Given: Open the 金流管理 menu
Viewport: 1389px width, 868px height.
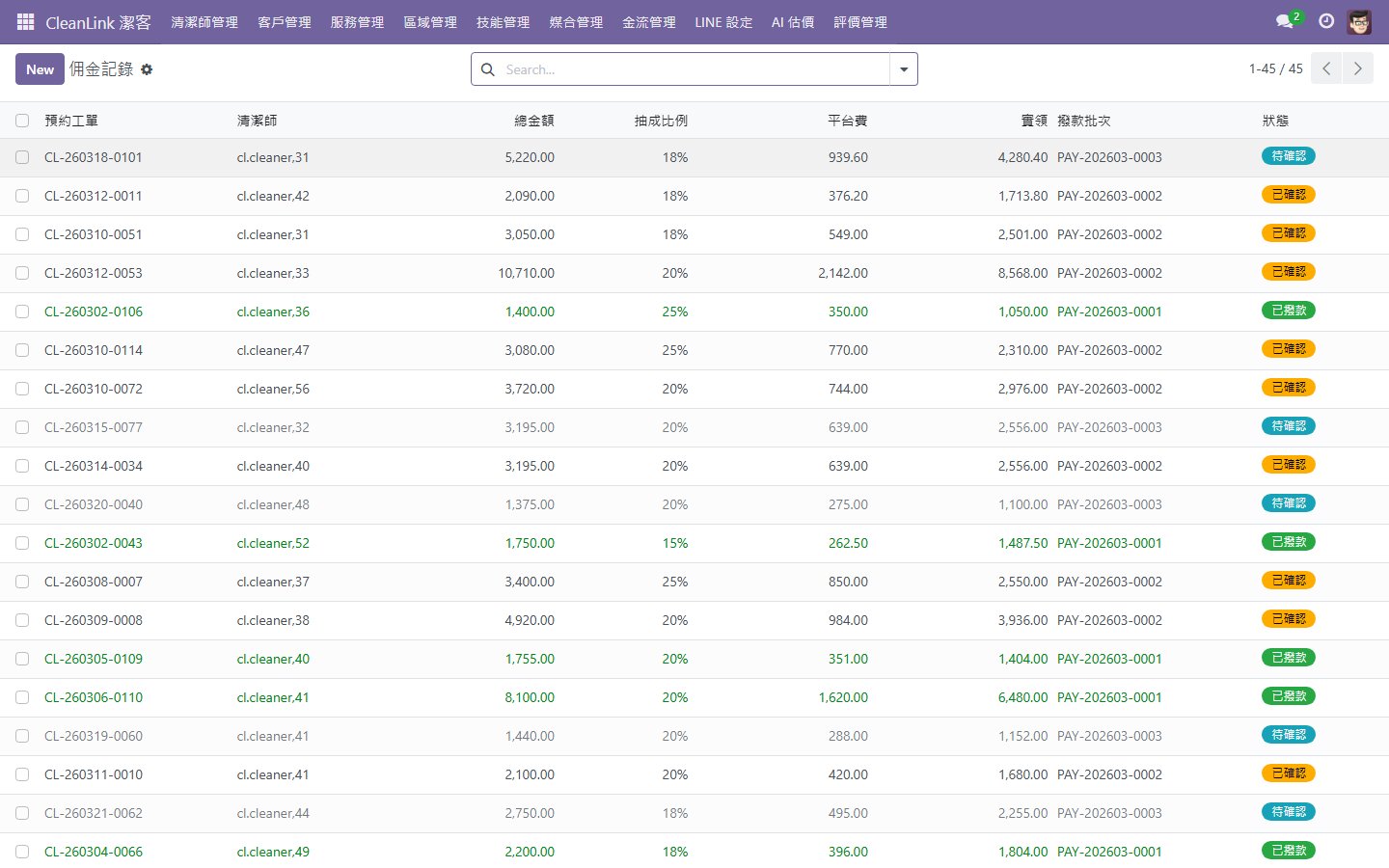Looking at the screenshot, I should 648,22.
